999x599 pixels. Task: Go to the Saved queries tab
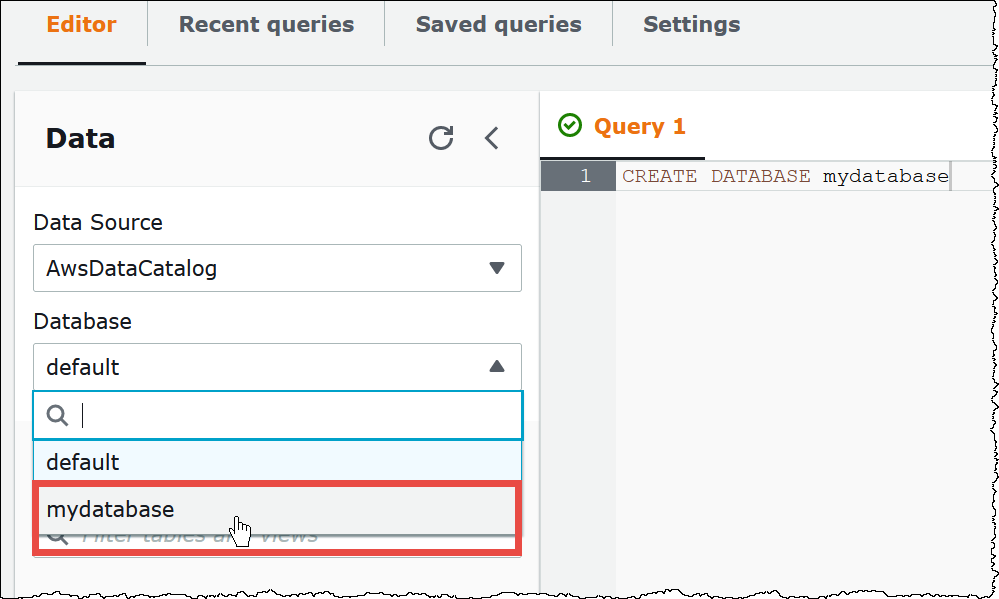point(498,25)
